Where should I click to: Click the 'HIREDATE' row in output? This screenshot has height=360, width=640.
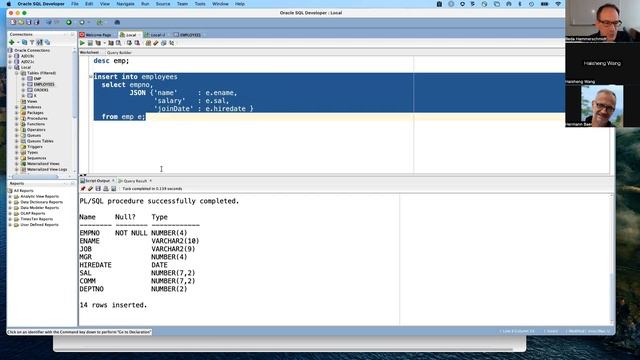123,265
